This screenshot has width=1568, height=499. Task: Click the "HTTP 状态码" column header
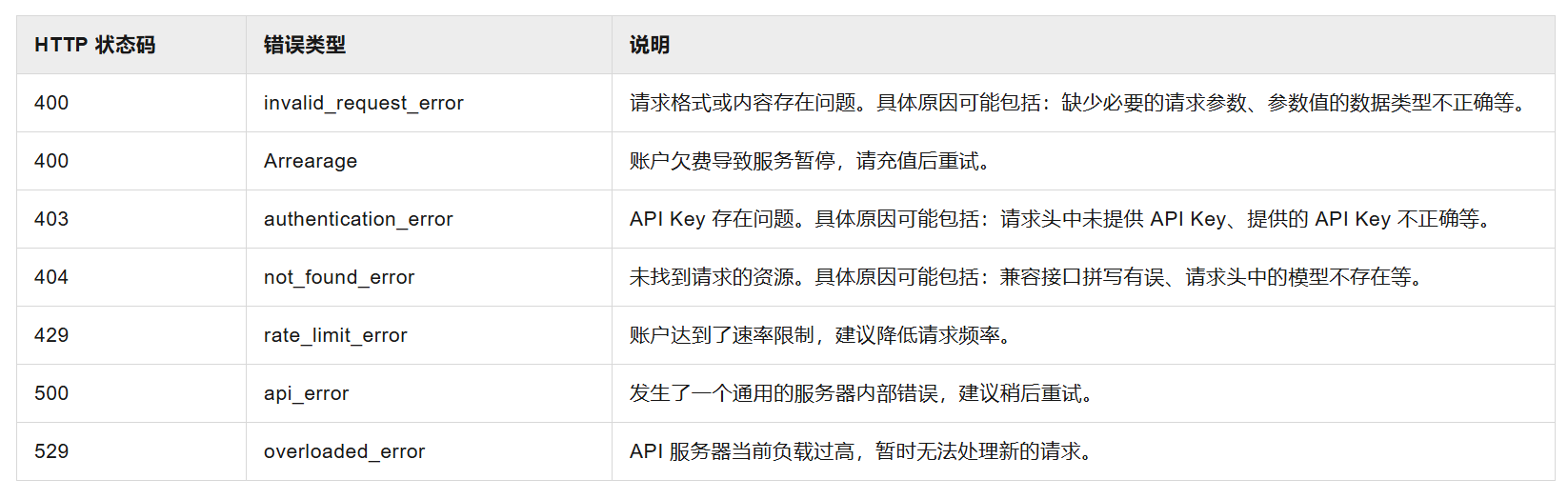(x=94, y=45)
